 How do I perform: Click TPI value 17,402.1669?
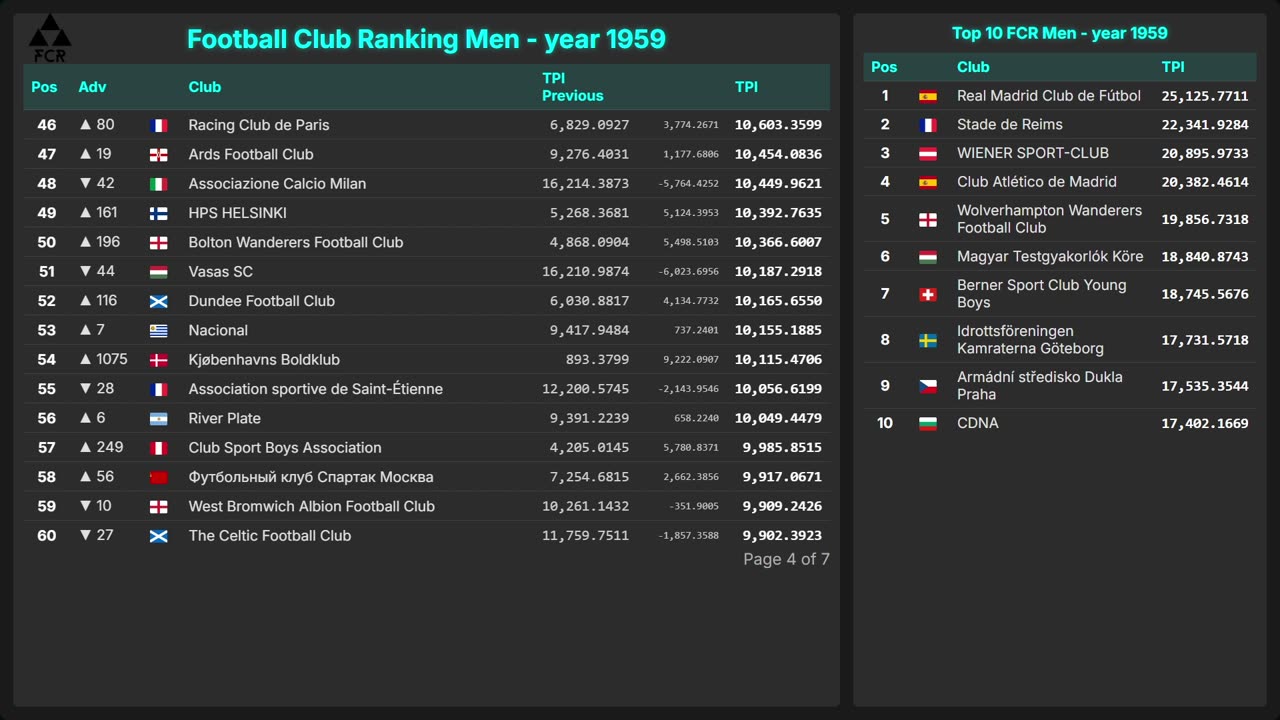[x=1205, y=424]
